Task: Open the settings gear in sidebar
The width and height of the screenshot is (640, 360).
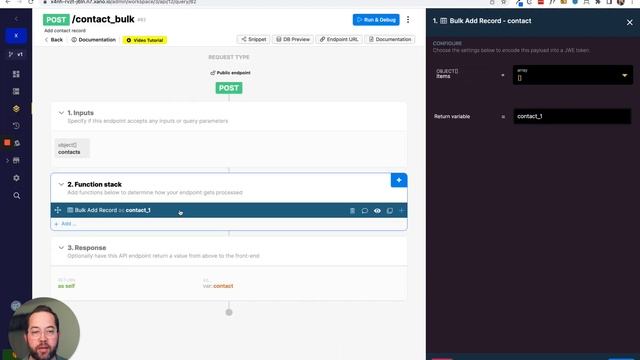Action: coord(16,178)
